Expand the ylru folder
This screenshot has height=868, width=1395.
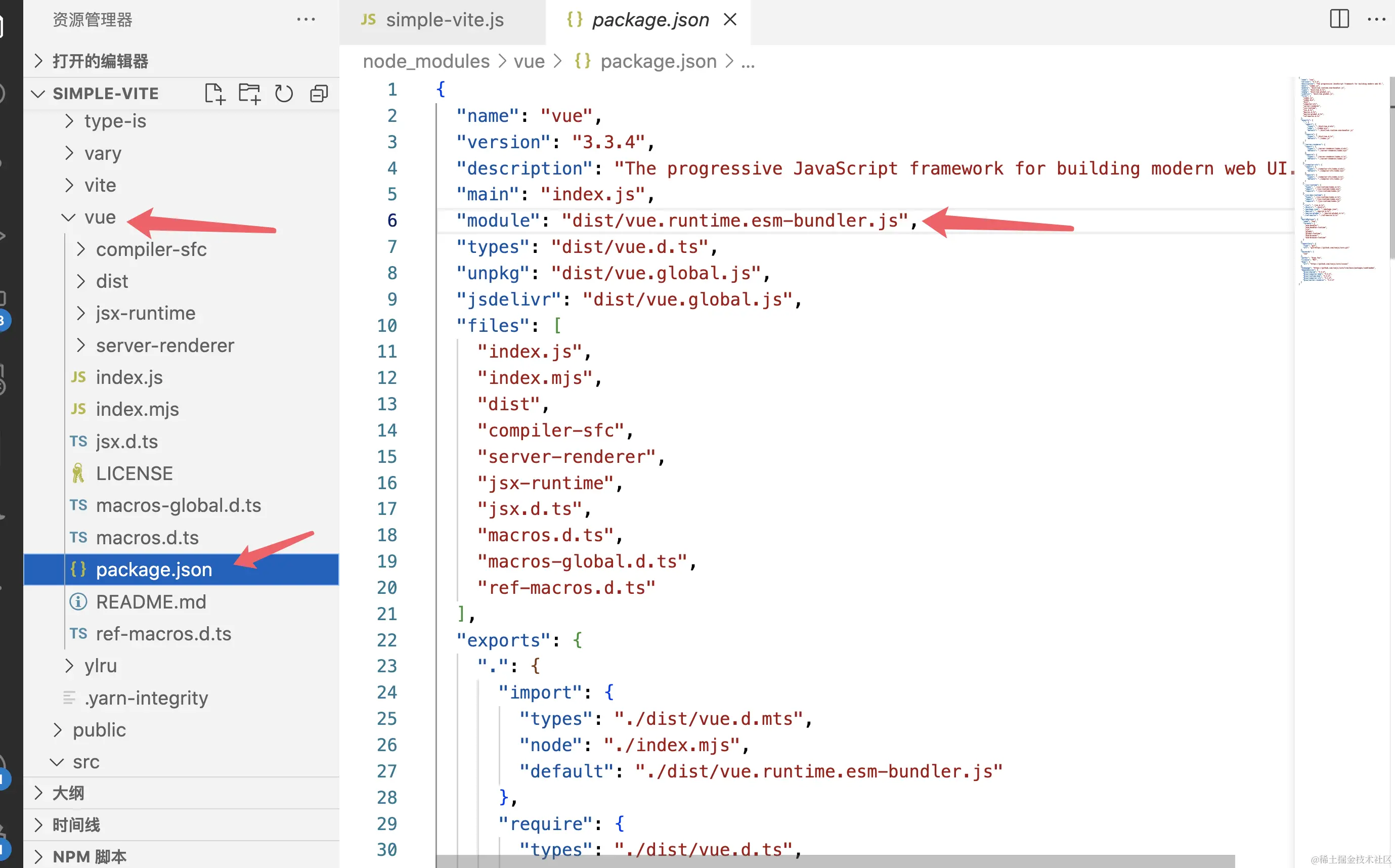coord(182,666)
